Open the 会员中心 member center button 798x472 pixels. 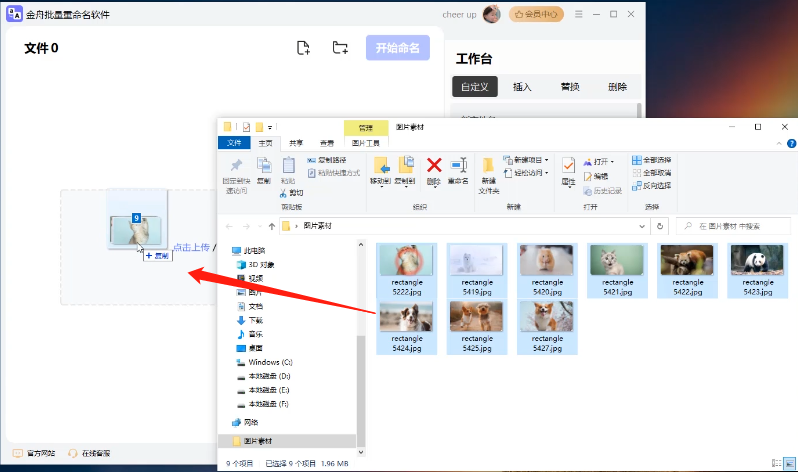click(536, 14)
